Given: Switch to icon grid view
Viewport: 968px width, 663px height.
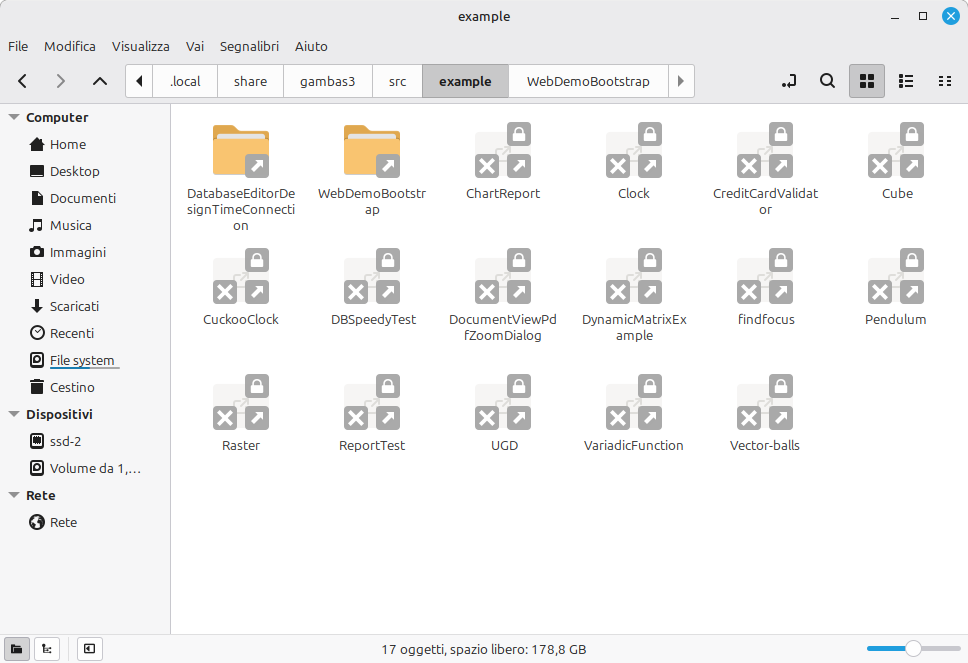Looking at the screenshot, I should [x=867, y=81].
